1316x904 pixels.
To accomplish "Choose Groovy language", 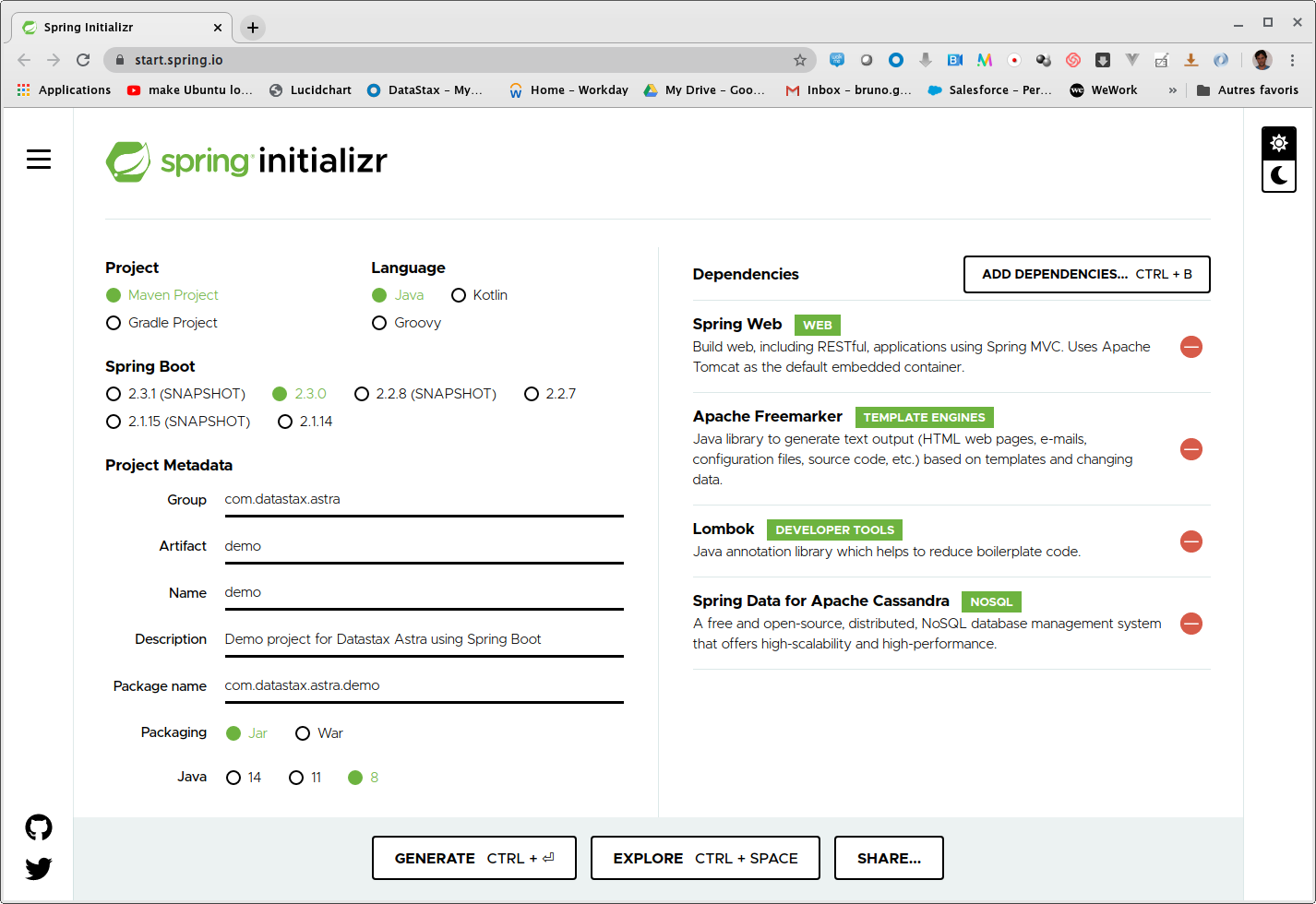I will point(406,323).
